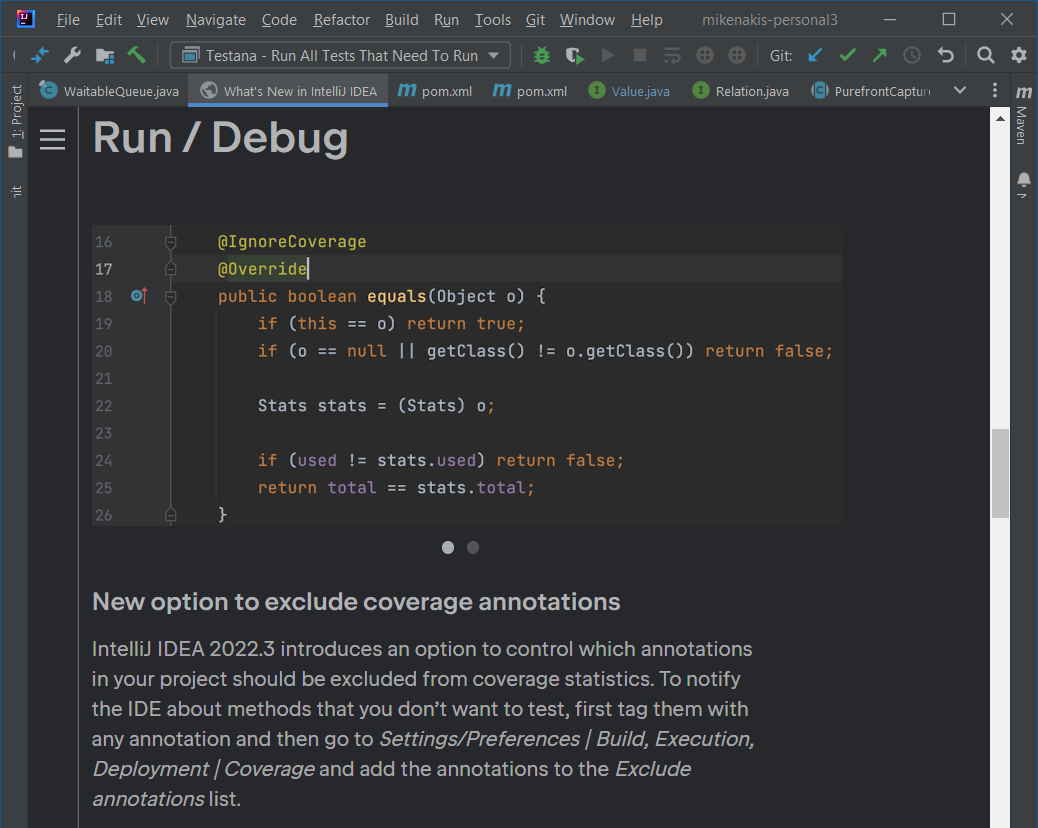Viewport: 1038px width, 828px height.
Task: Click Git Update Project arrow
Action: pos(816,56)
